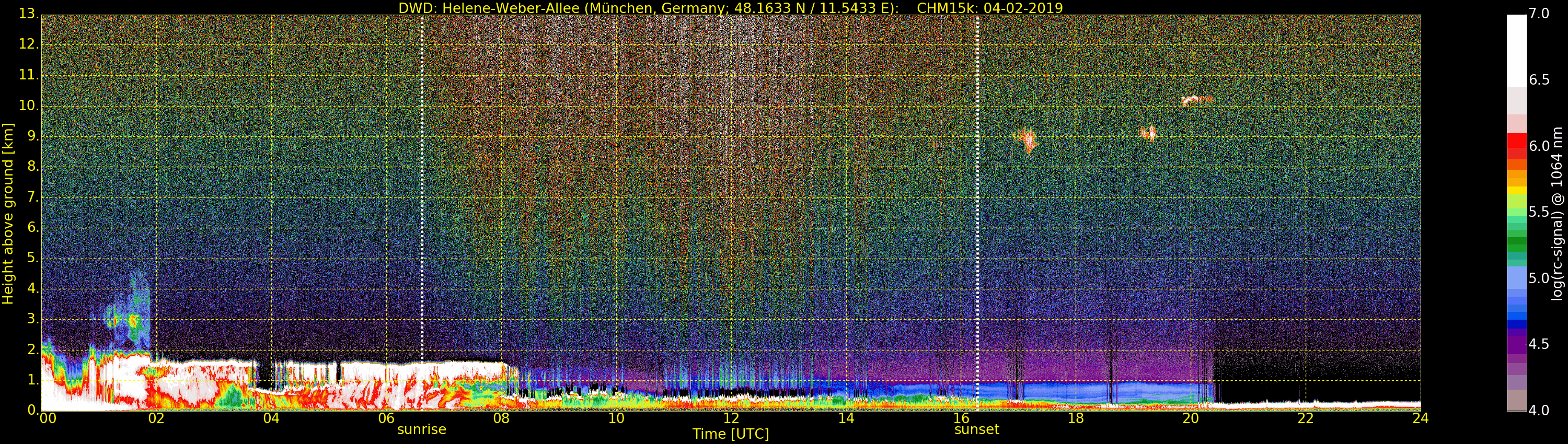Click the sunset label below the time axis
The image size is (1568, 444).
tap(976, 429)
